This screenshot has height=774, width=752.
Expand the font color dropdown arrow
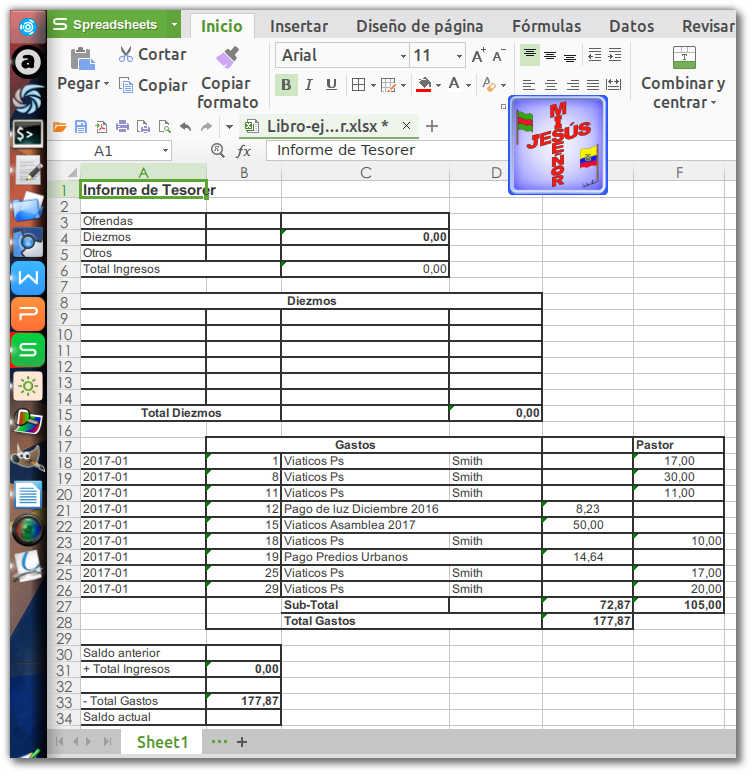tap(468, 86)
